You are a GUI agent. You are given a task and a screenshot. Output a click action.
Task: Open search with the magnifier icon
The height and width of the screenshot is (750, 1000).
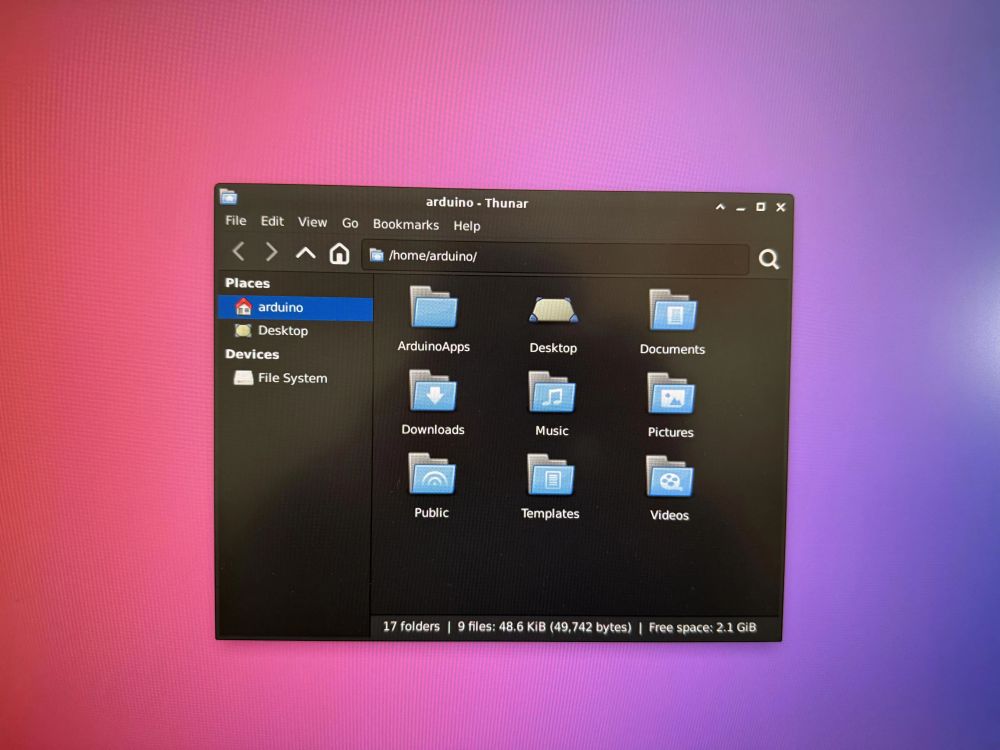[x=768, y=259]
